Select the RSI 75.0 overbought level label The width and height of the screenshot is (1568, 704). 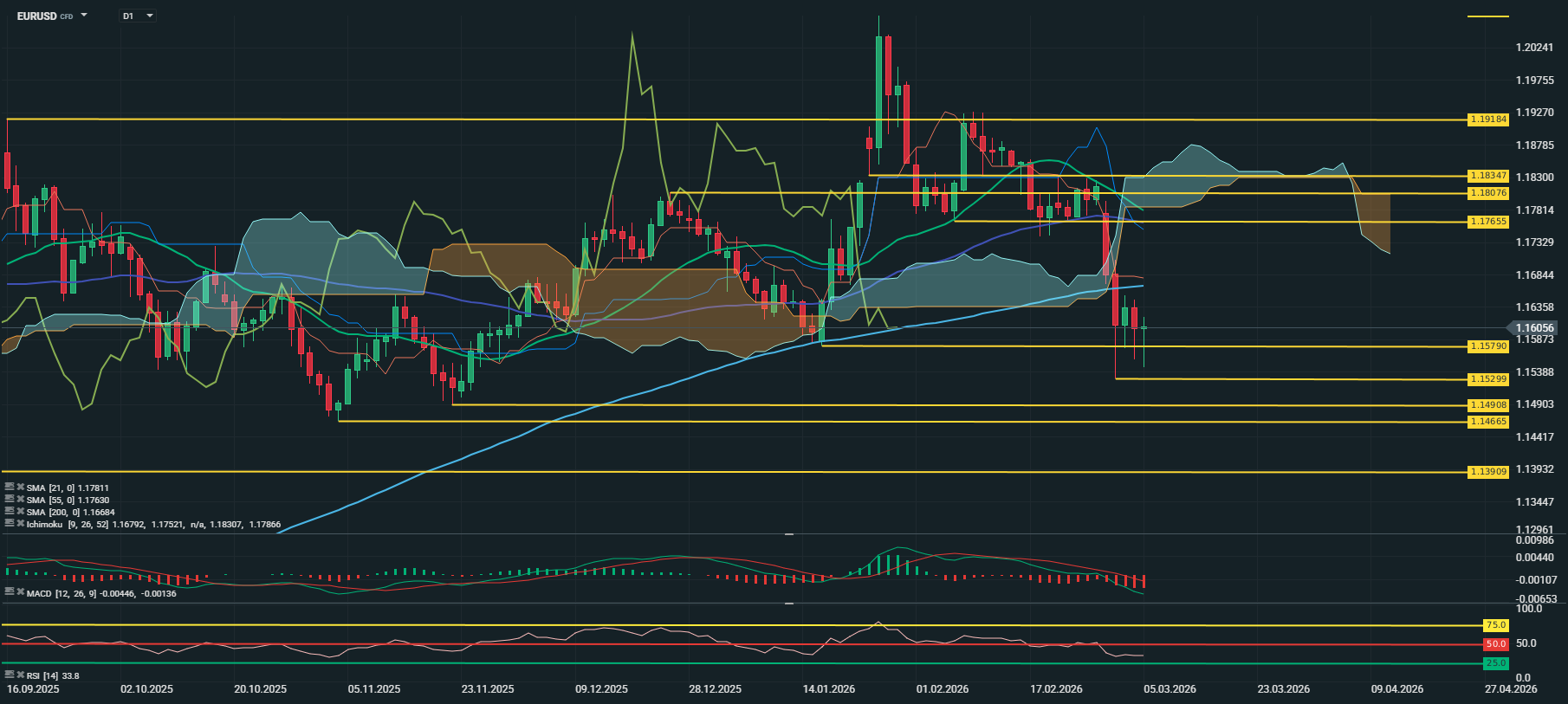pos(1496,625)
